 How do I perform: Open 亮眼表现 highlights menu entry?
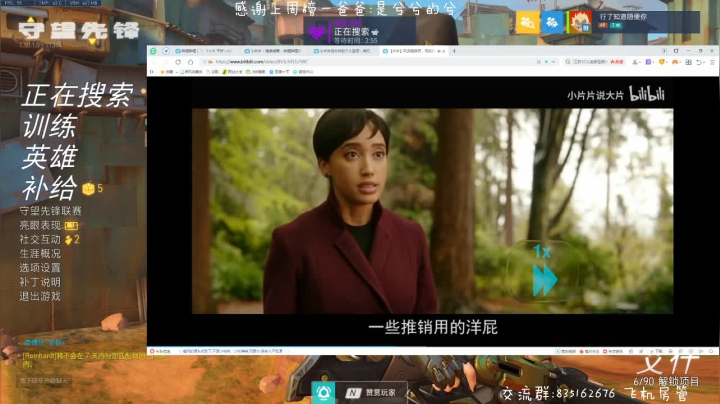[x=40, y=225]
